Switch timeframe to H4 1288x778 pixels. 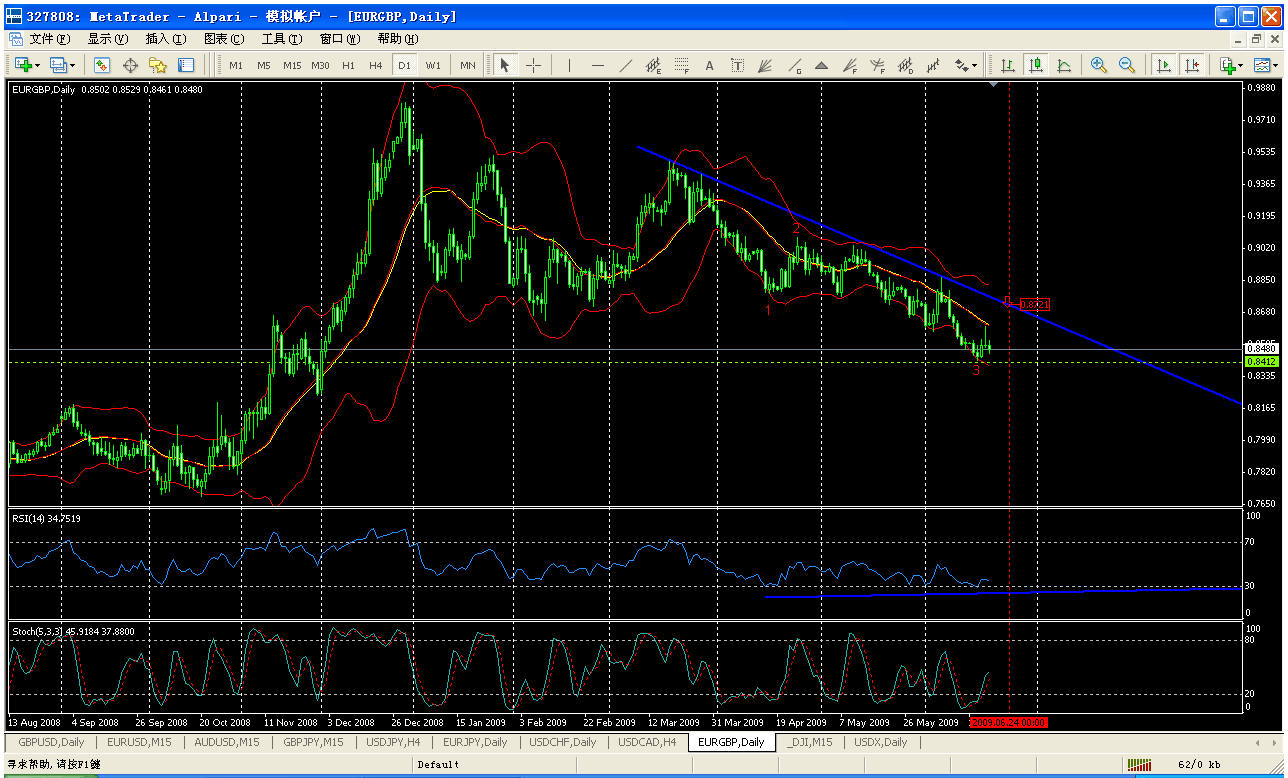pos(375,65)
